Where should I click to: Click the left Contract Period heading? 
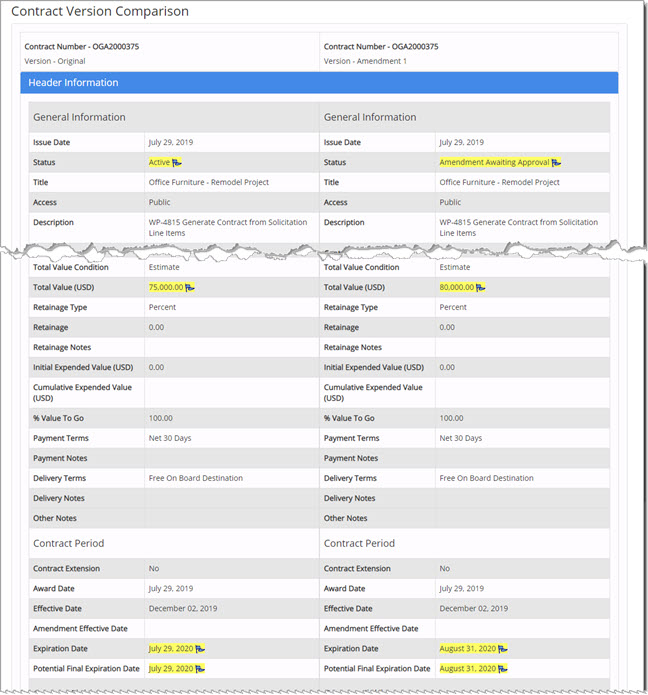[69, 543]
